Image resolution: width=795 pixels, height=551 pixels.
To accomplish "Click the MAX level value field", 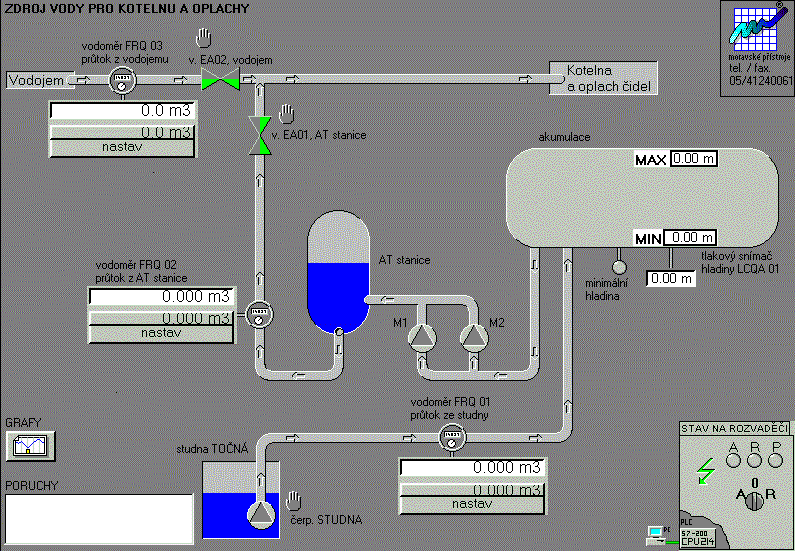I will click(x=693, y=159).
